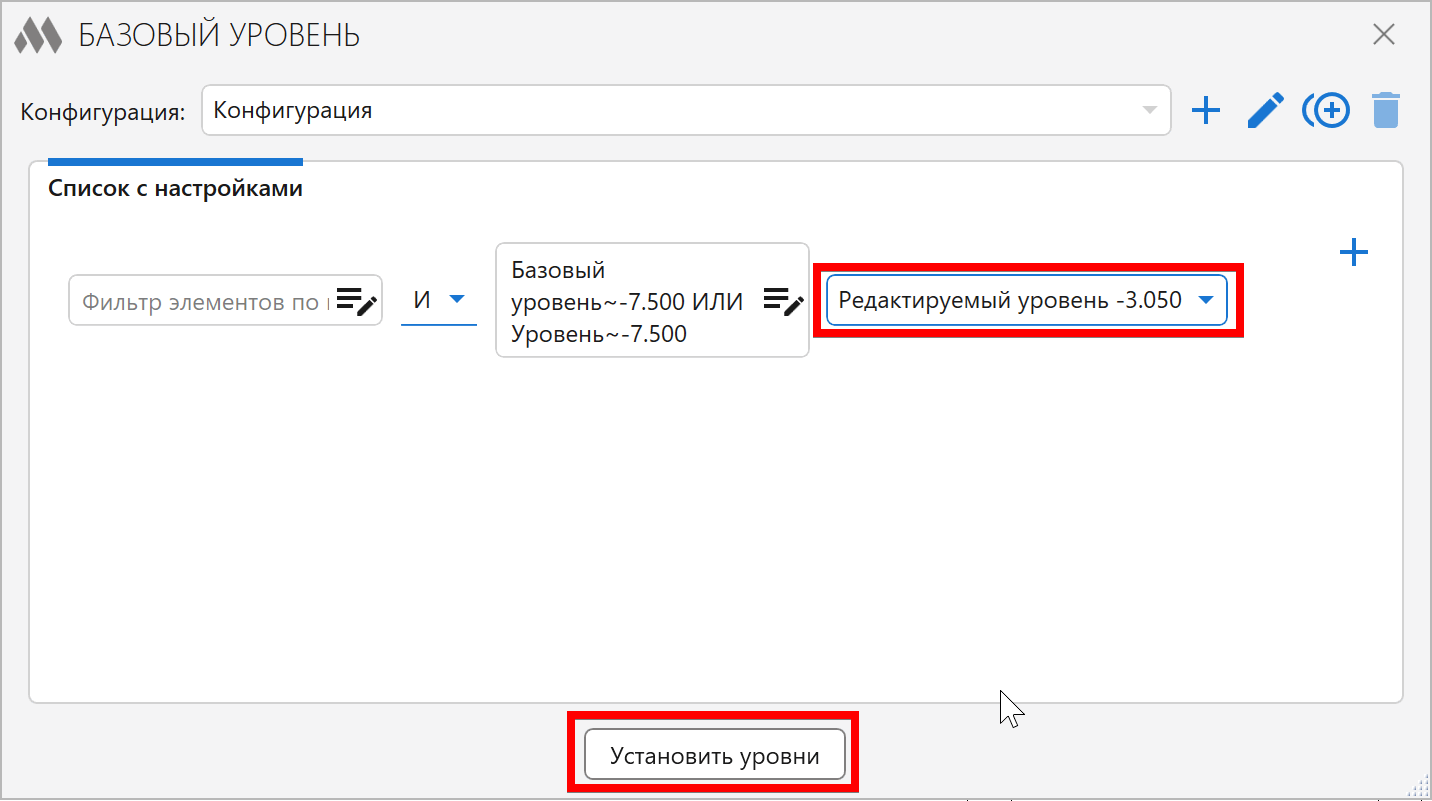Close the БАЗОВЫЙ УРОВЕНЬ window

click(1384, 35)
